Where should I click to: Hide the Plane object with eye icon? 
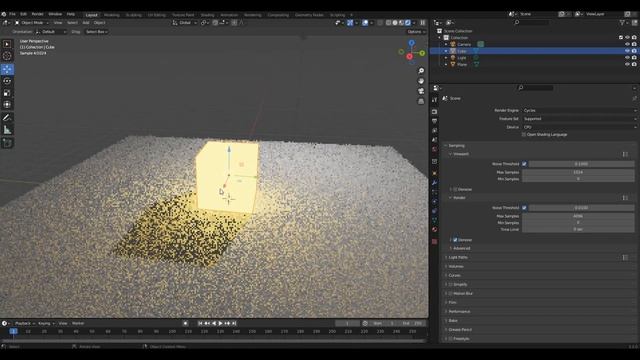pos(627,64)
